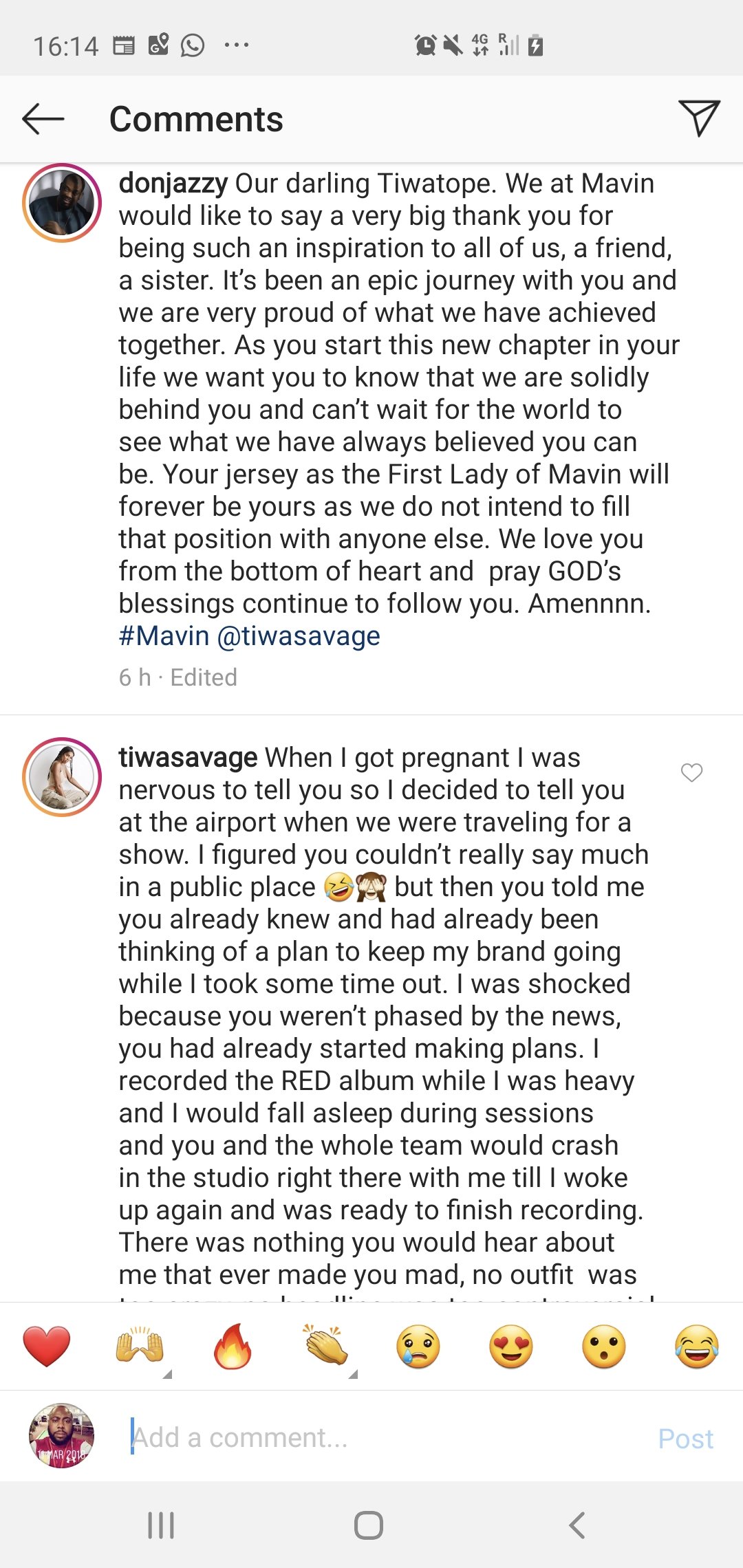Open direct share paper plane icon
Image resolution: width=743 pixels, height=1568 pixels.
coord(699,118)
